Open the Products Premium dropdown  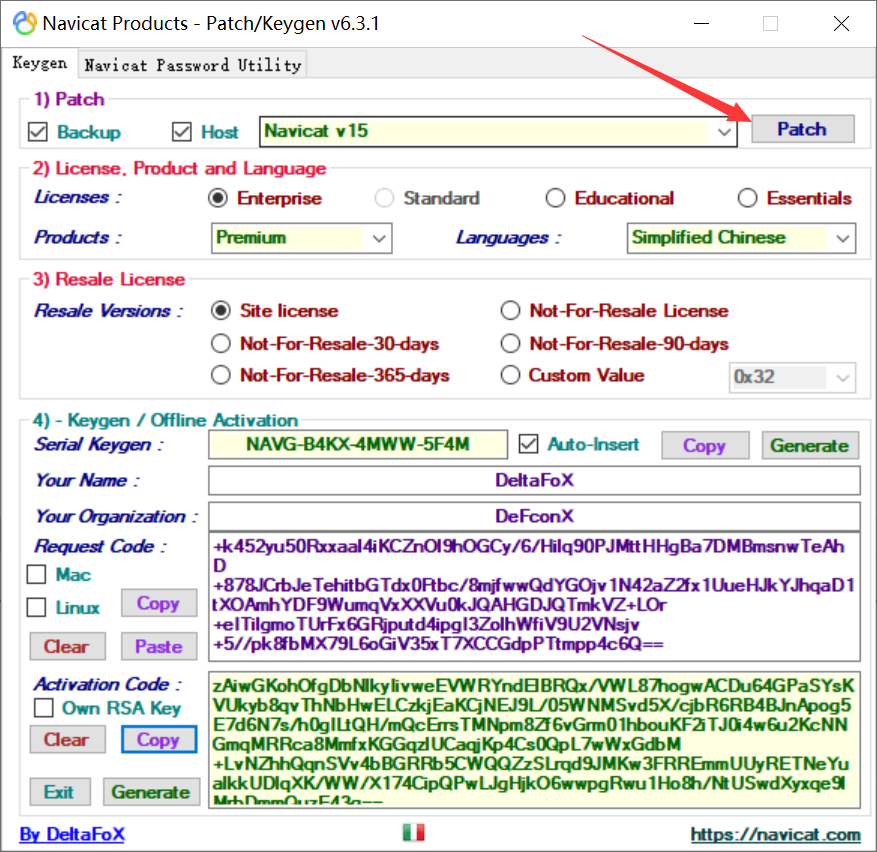tap(379, 238)
